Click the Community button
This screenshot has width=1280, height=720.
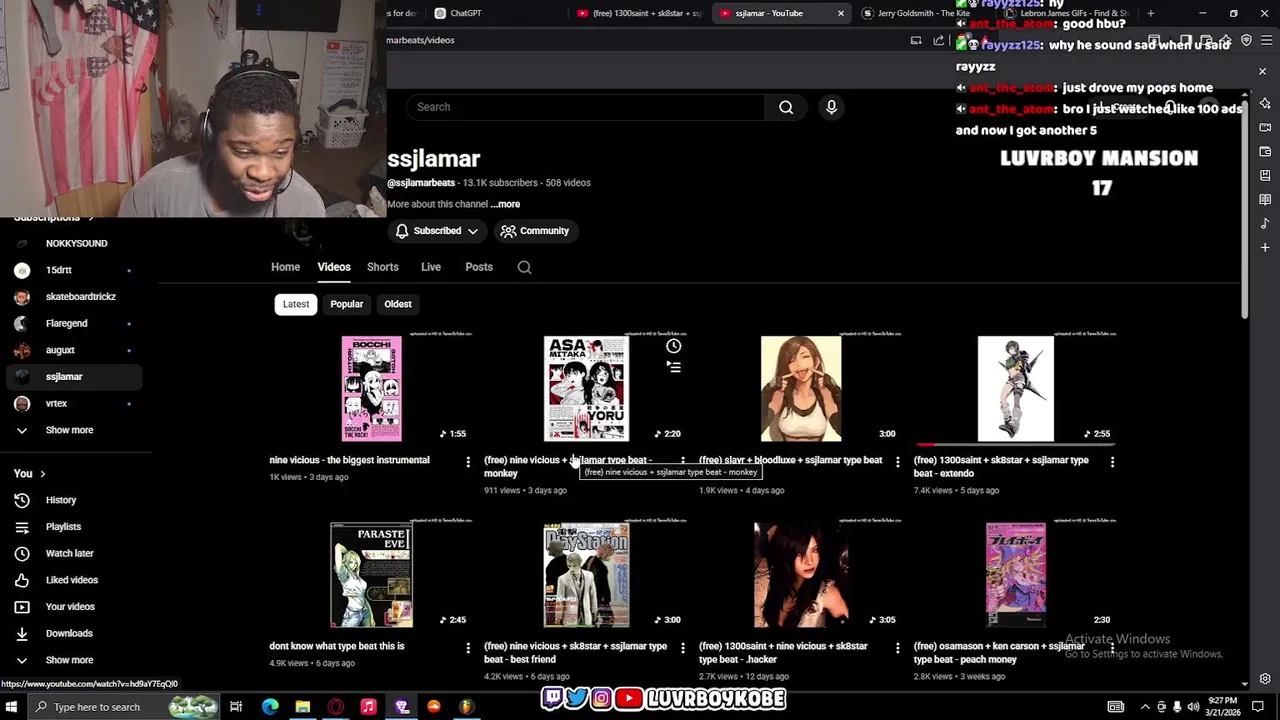pyautogui.click(x=535, y=231)
